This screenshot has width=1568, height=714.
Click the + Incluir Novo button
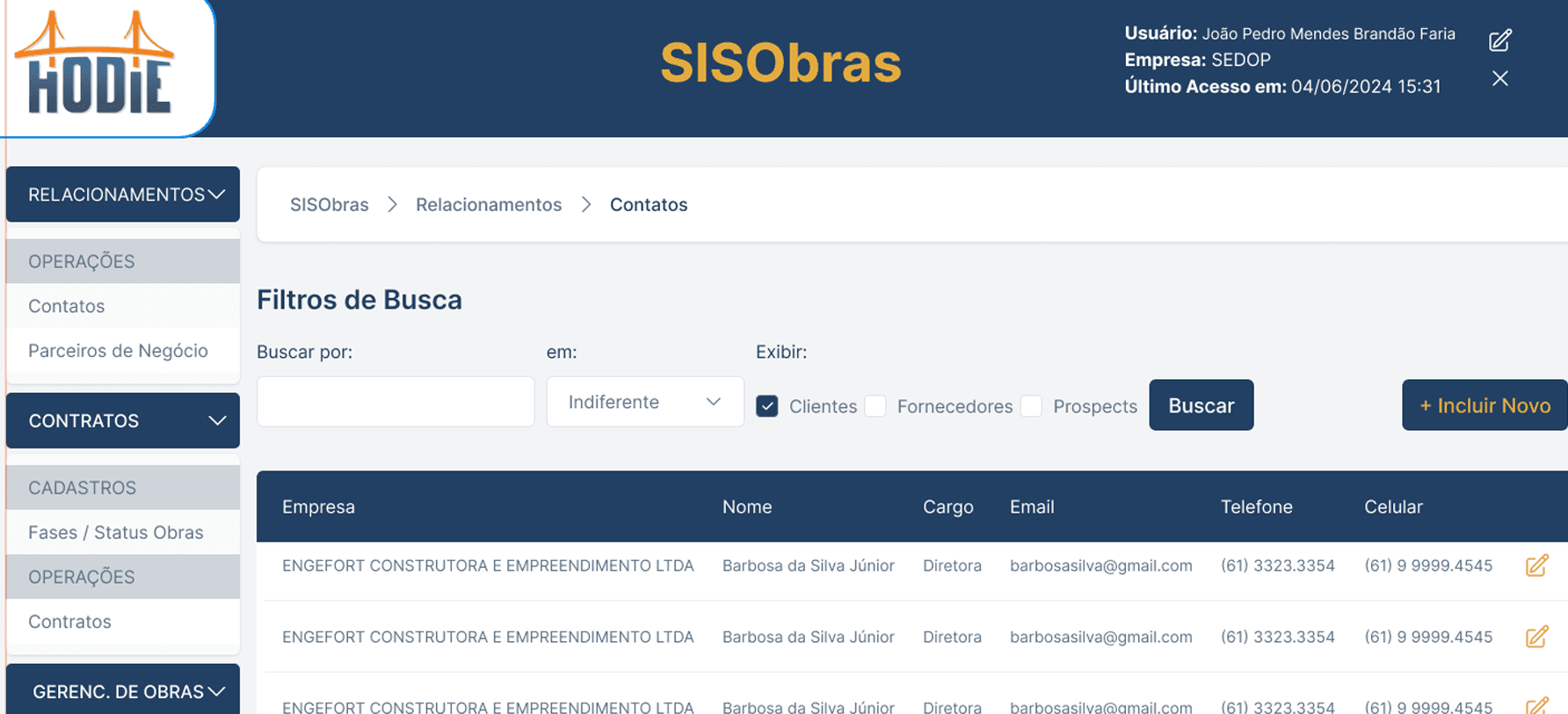pyautogui.click(x=1485, y=405)
